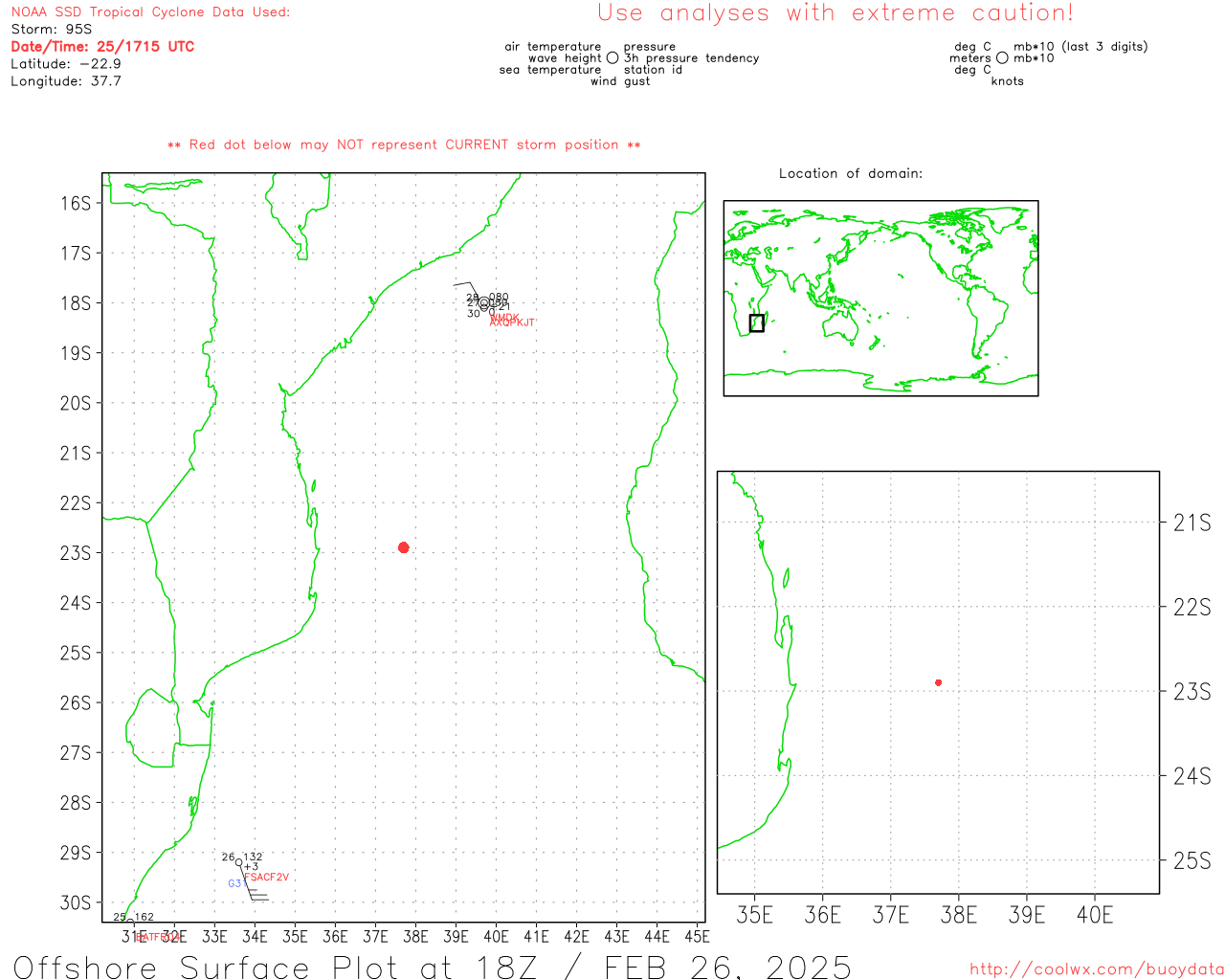1225x980 pixels.
Task: Click '3h pressure tendency' legend label
Action: click(692, 58)
